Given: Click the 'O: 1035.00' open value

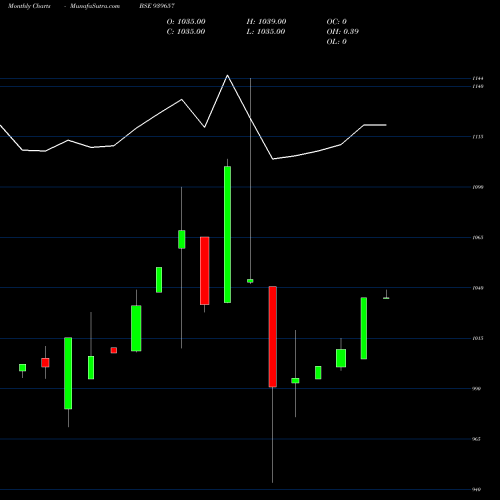Looking at the screenshot, I should tap(186, 21).
